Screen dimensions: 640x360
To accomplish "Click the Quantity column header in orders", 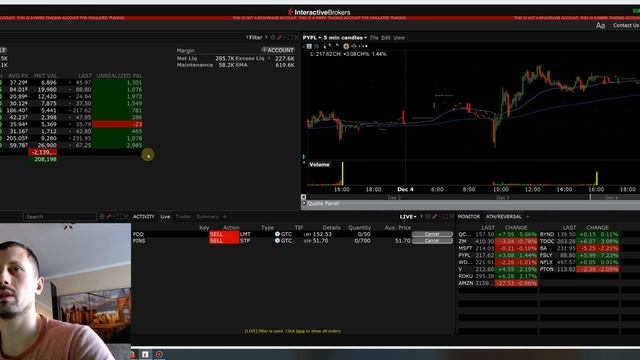I will pyautogui.click(x=360, y=227).
